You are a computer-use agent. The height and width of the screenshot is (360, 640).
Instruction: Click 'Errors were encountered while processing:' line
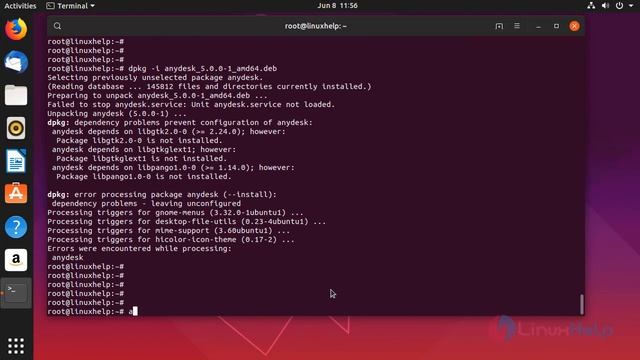(139, 249)
